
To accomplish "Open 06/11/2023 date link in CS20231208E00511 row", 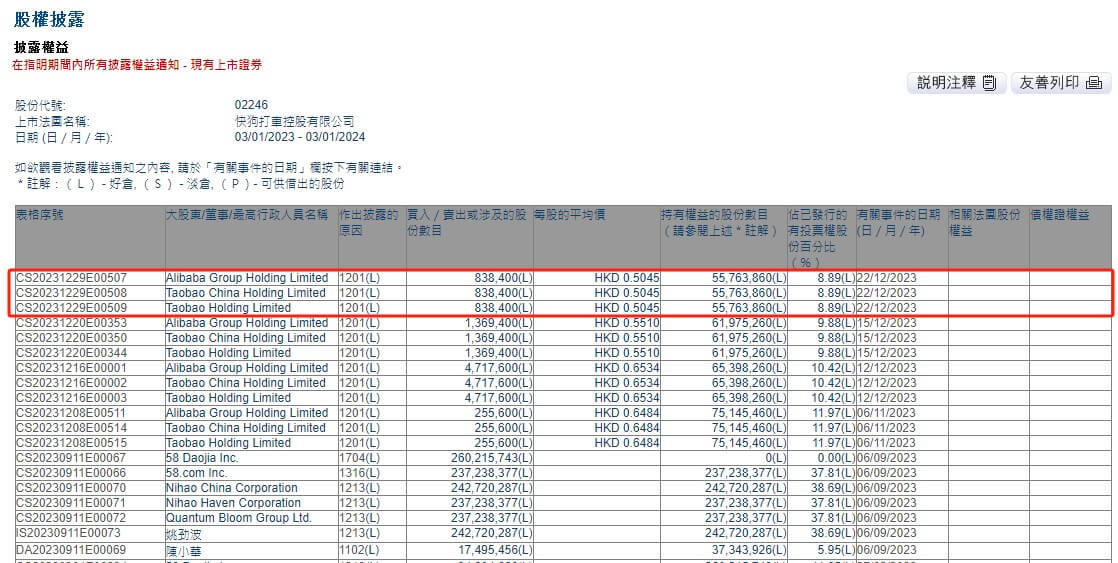I will pyautogui.click(x=886, y=413).
